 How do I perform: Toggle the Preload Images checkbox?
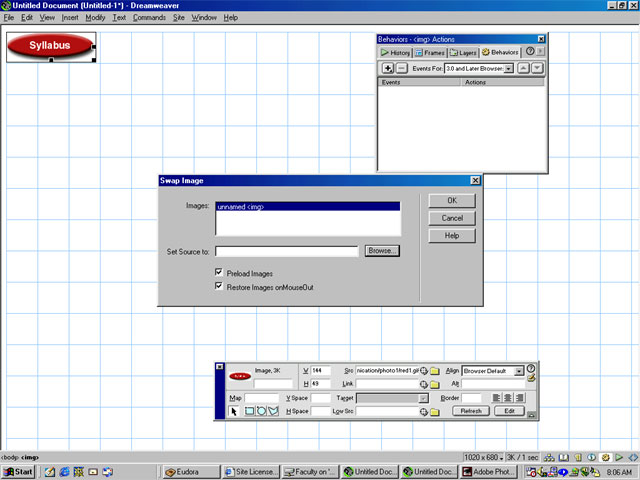point(218,273)
